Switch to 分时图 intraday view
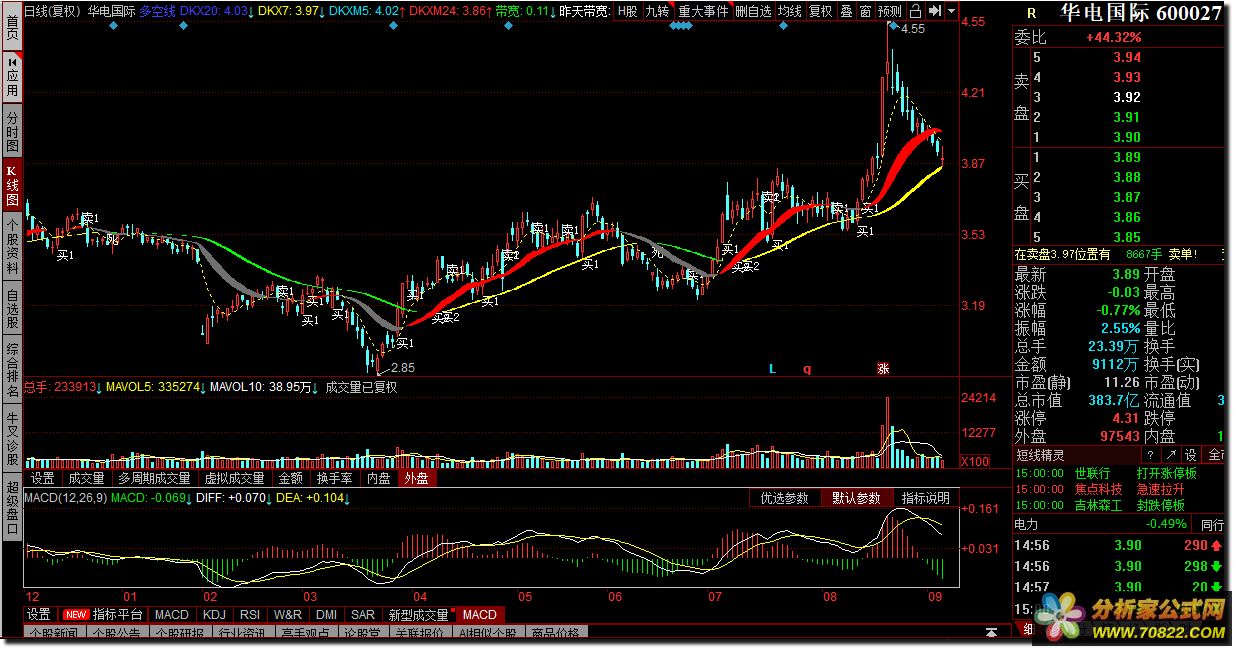Image resolution: width=1234 pixels, height=648 pixels. [x=11, y=131]
